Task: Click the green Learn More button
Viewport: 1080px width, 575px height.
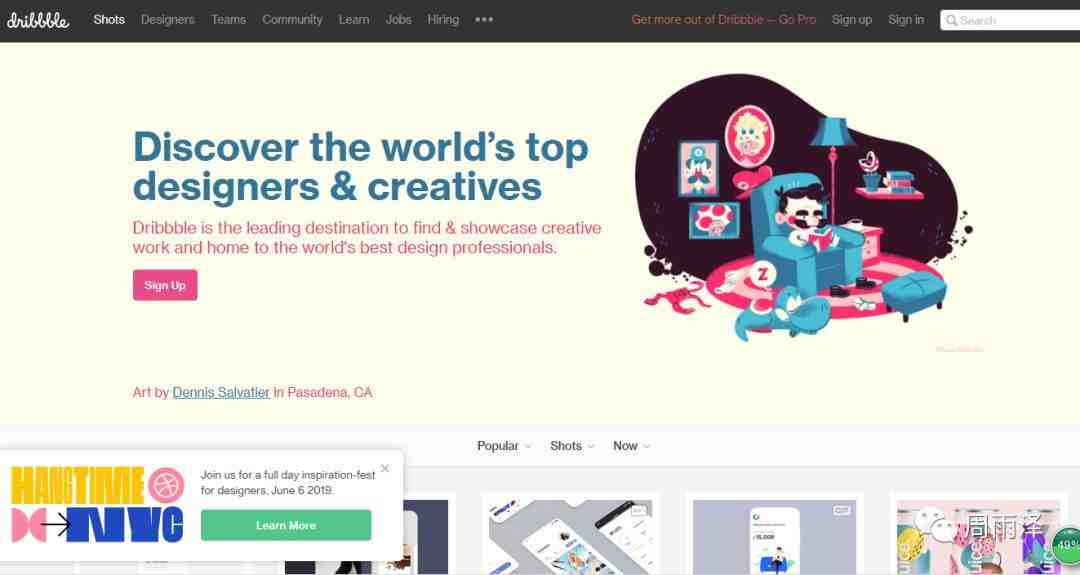Action: (286, 525)
